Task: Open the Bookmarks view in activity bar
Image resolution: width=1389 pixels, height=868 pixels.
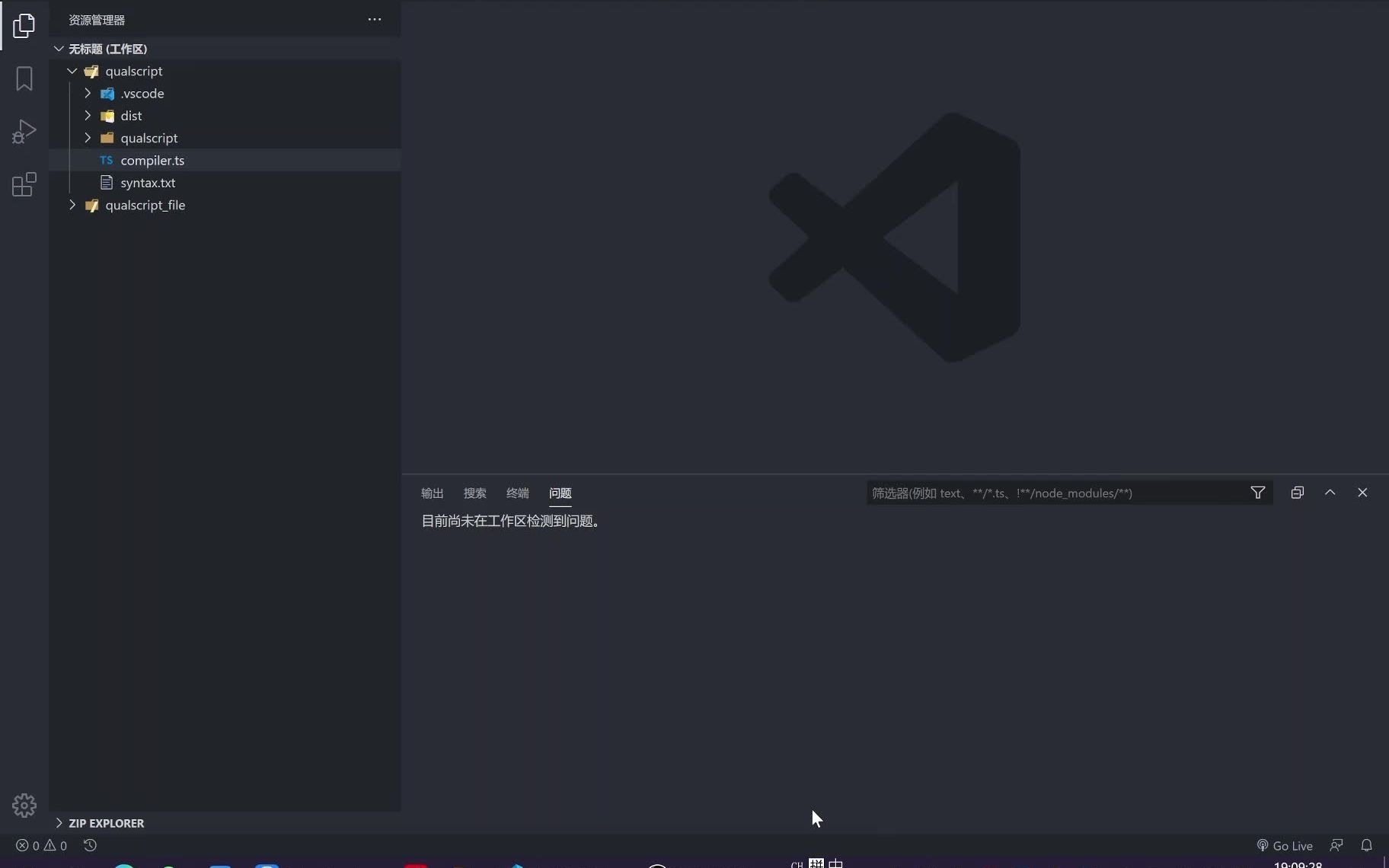Action: coord(24,78)
